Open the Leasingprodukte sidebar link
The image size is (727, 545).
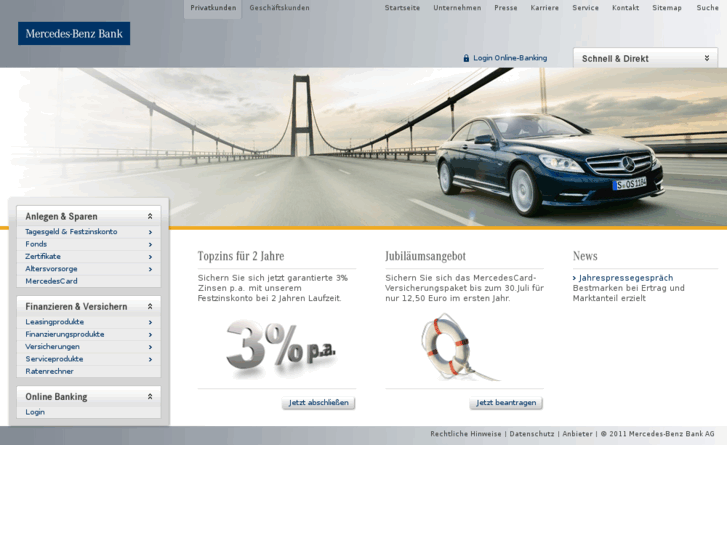tap(54, 322)
